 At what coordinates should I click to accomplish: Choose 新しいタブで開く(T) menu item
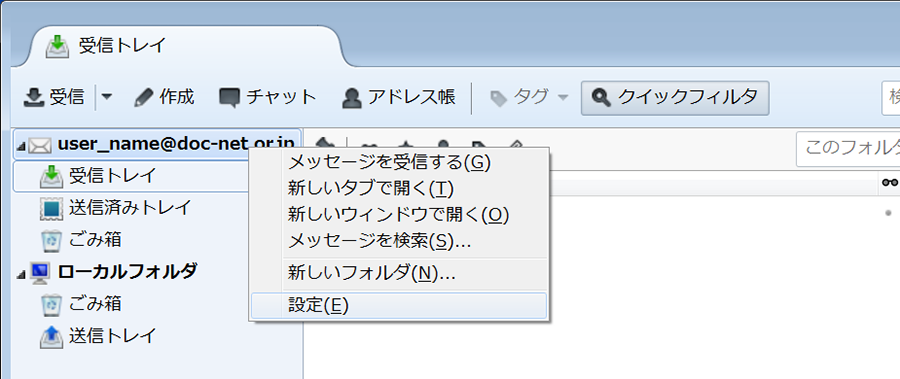[399, 188]
